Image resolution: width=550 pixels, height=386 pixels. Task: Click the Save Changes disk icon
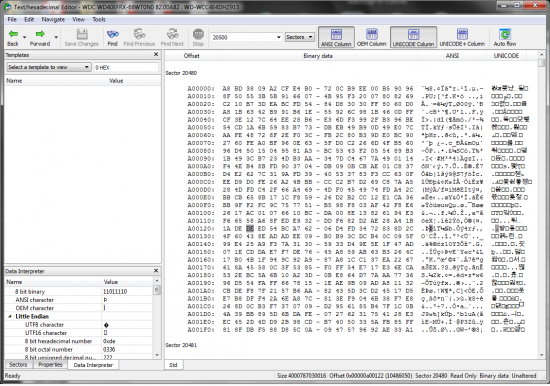[x=82, y=34]
